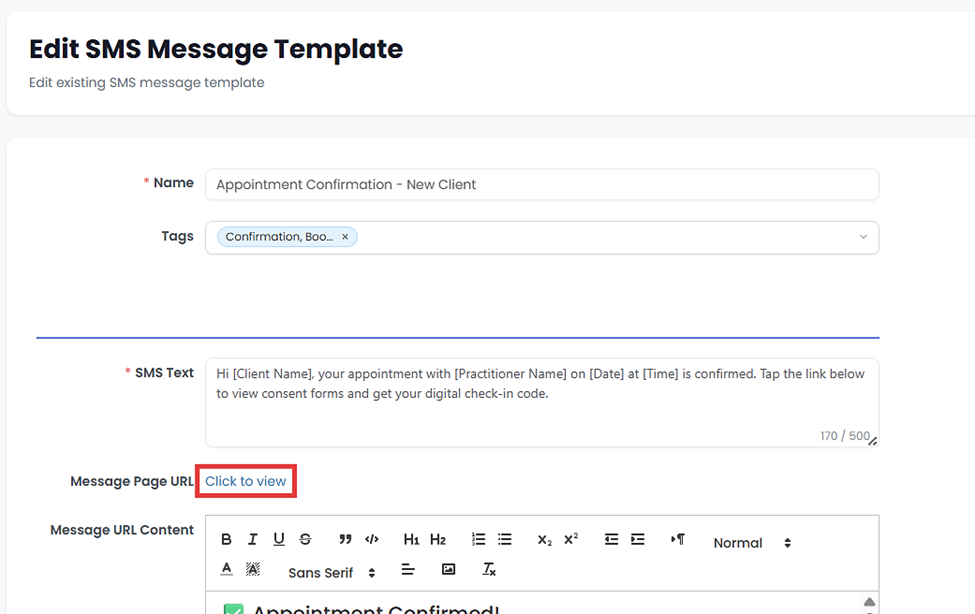This screenshot has width=975, height=614.
Task: Insert a blockquote
Action: (x=345, y=540)
